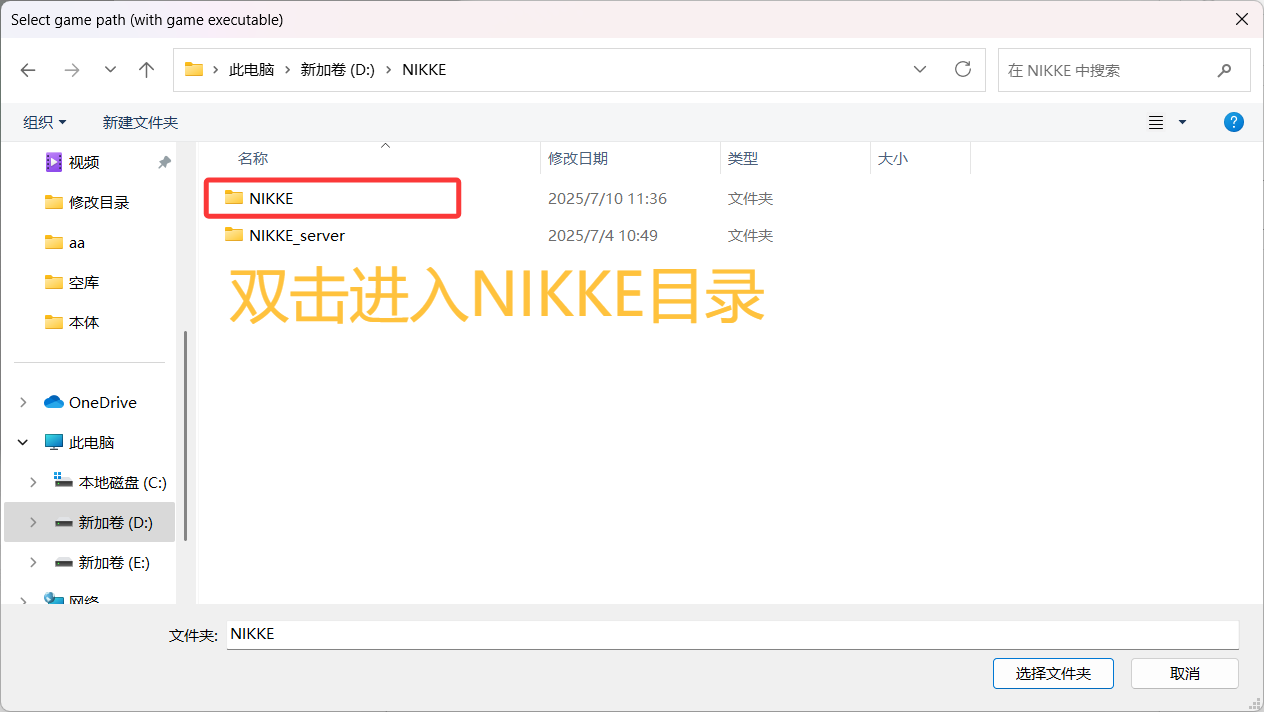Image resolution: width=1264 pixels, height=712 pixels.
Task: Click the 文件夹 type cell of NIKKE row
Action: (x=750, y=198)
